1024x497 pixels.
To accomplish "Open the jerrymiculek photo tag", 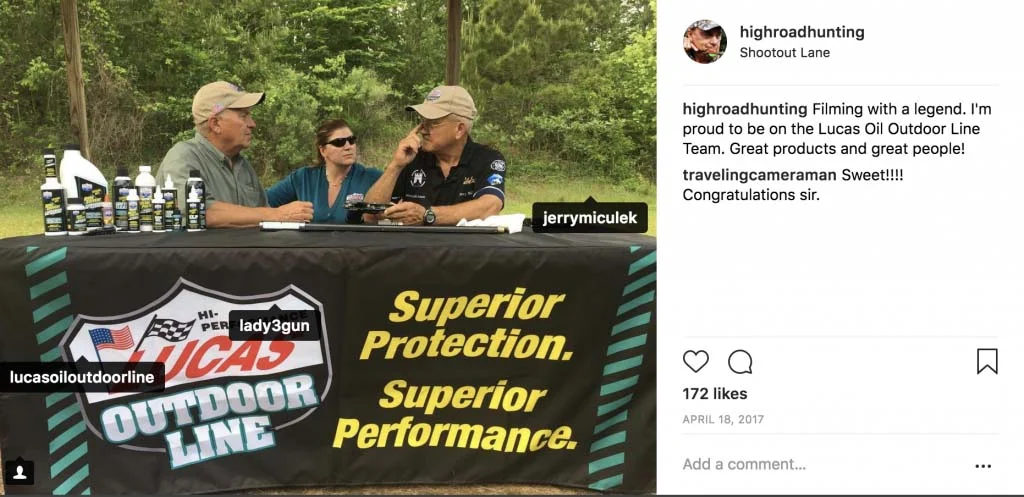I will (590, 217).
